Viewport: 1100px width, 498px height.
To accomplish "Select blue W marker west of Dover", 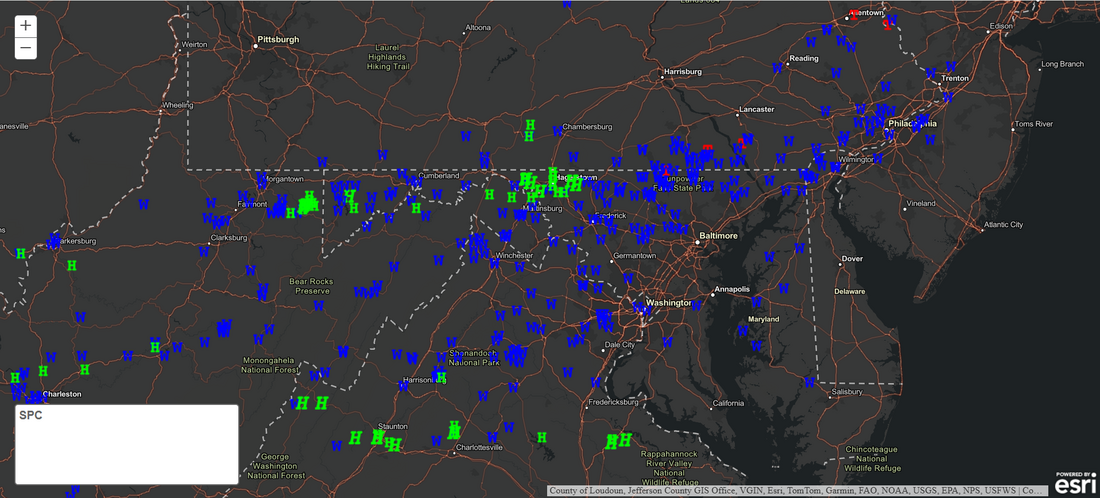I will click(800, 248).
